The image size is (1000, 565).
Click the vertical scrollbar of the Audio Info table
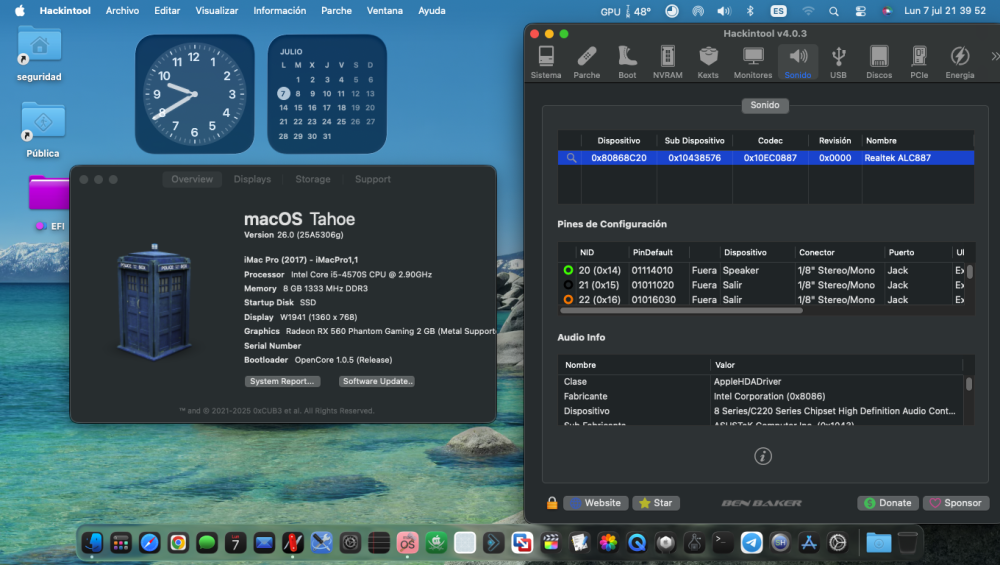point(969,383)
